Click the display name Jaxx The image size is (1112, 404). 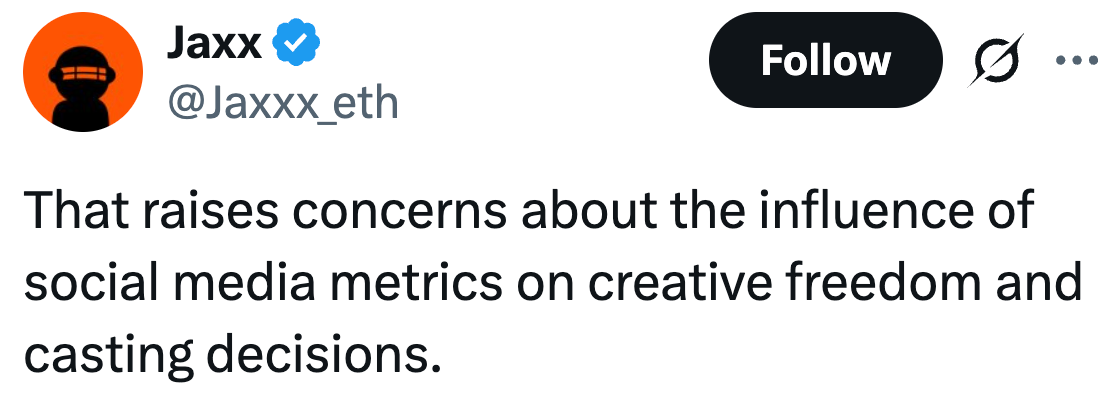216,43
